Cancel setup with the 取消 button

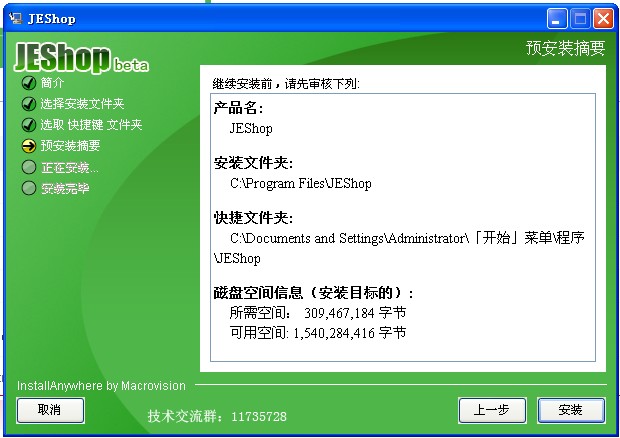(50, 410)
